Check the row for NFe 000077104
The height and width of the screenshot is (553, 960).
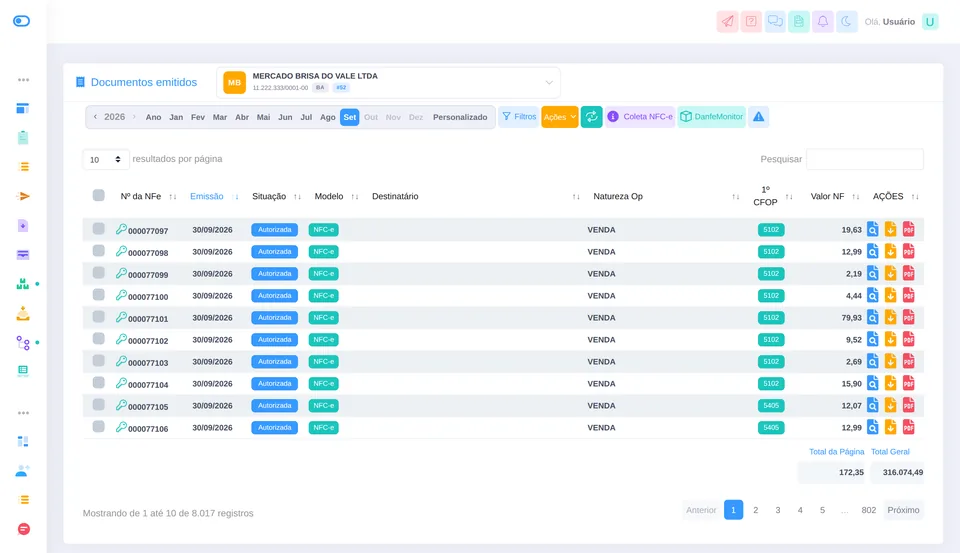click(99, 383)
